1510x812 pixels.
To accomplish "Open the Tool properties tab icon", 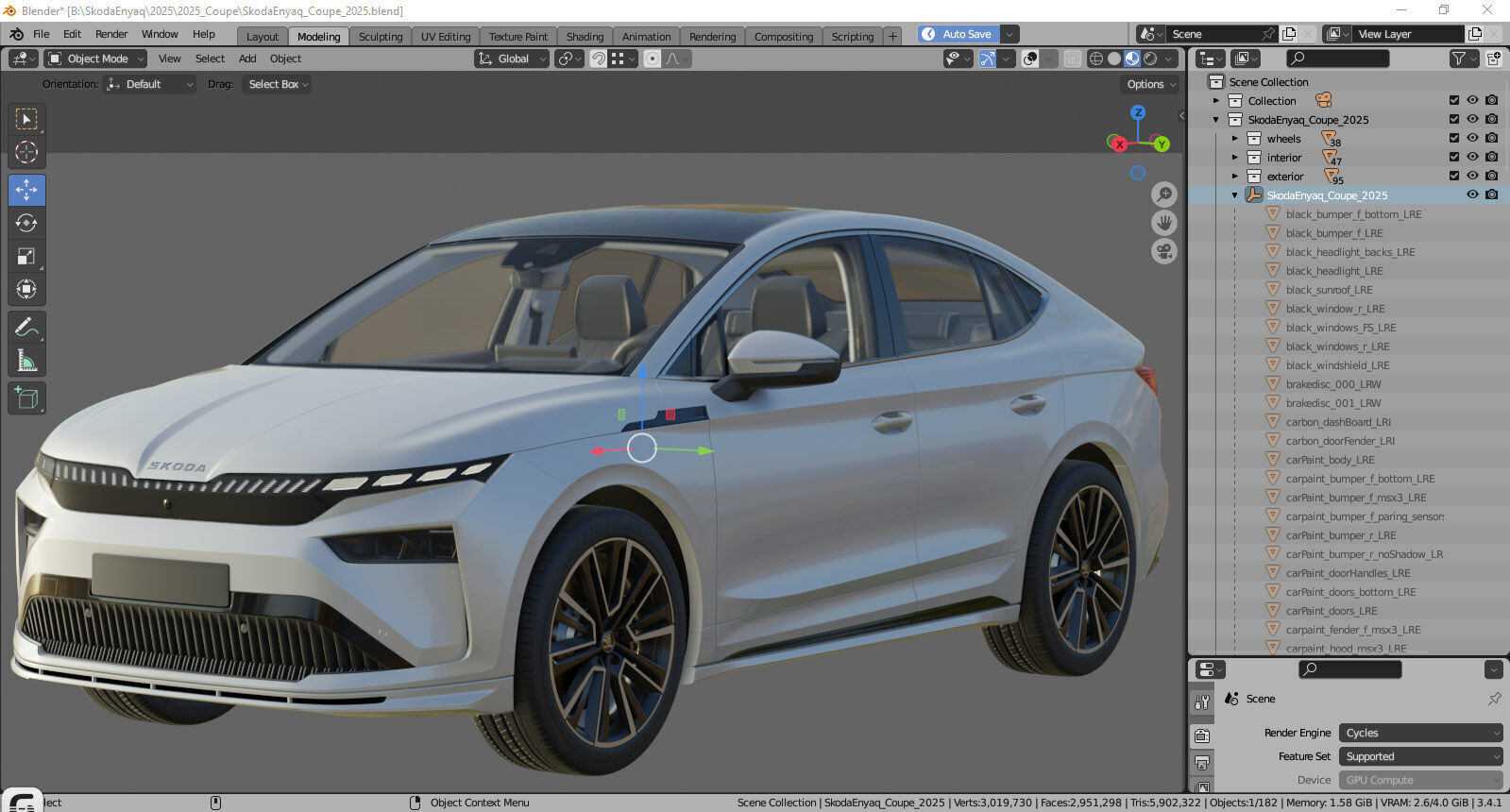I will click(1201, 702).
